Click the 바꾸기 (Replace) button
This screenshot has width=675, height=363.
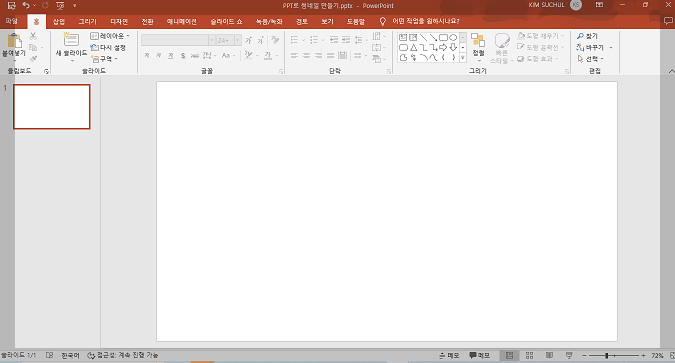[591, 47]
